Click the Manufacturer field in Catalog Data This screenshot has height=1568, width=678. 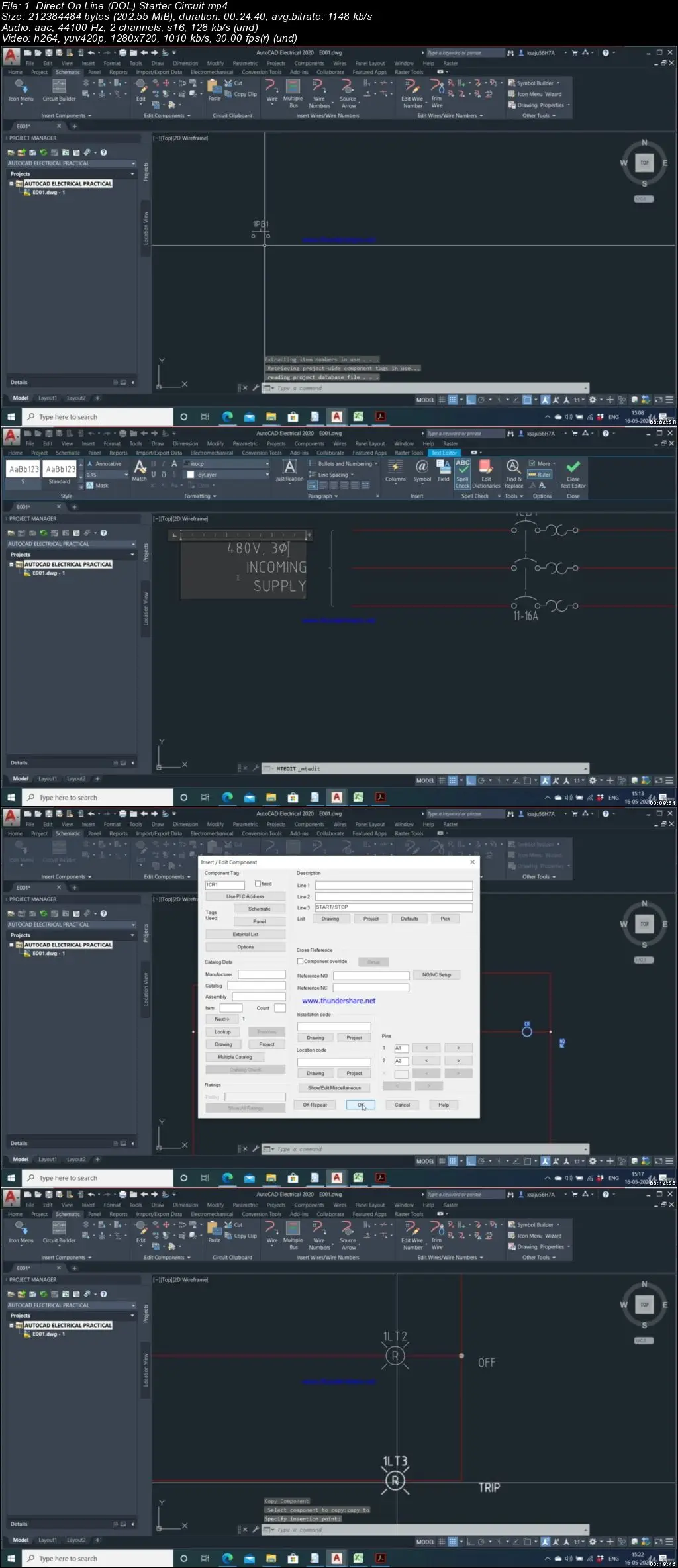262,974
